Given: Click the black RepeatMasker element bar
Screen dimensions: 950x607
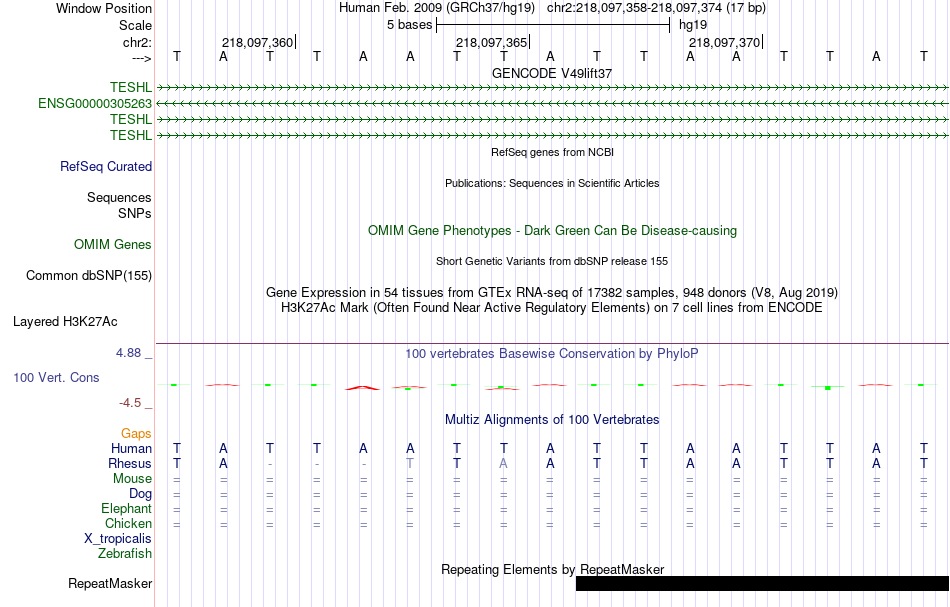Looking at the screenshot, I should tap(762, 583).
